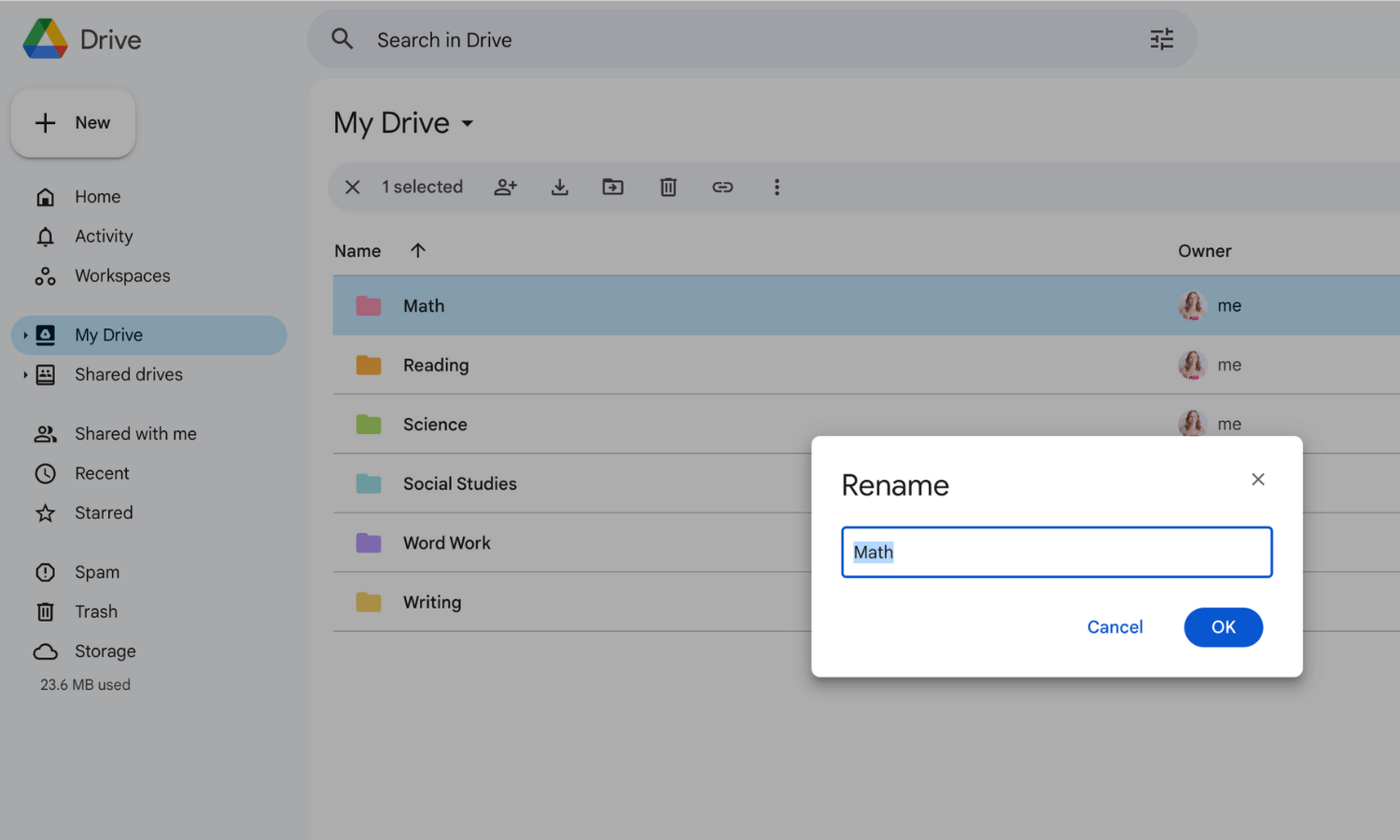This screenshot has width=1400, height=840.
Task: Open Starred from the sidebar
Action: click(x=104, y=512)
